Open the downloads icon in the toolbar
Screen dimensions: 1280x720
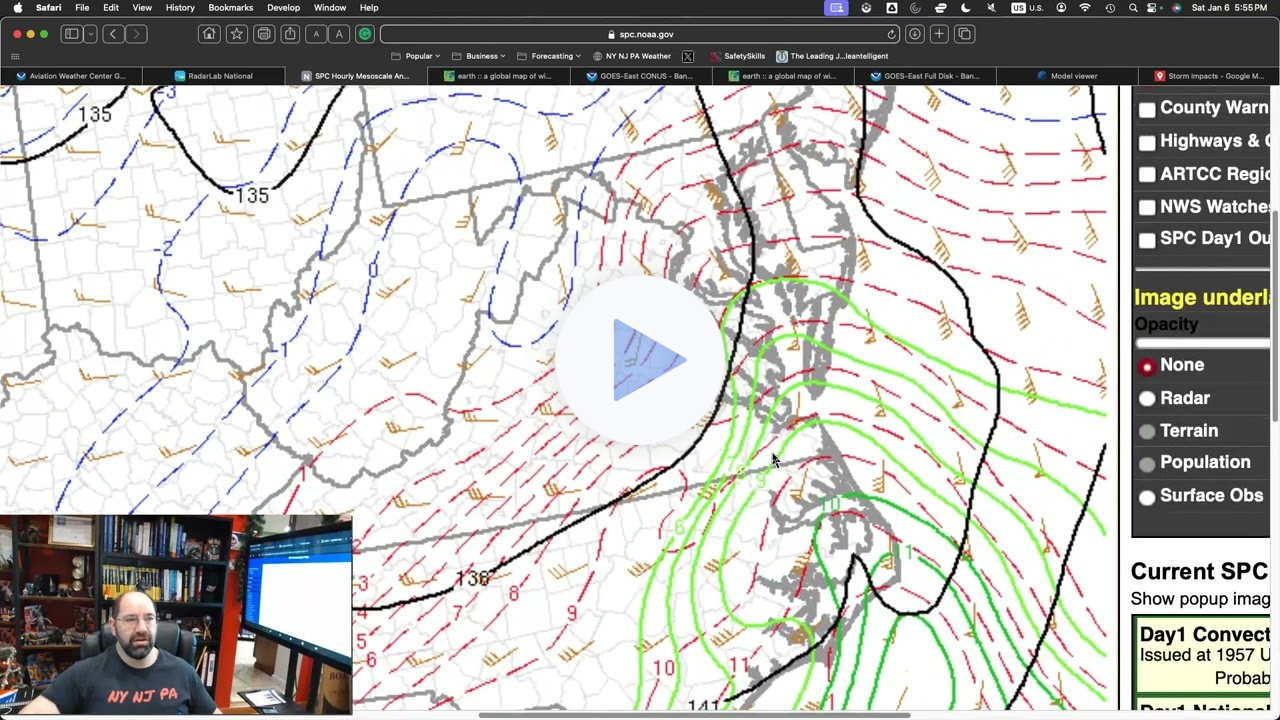(914, 33)
